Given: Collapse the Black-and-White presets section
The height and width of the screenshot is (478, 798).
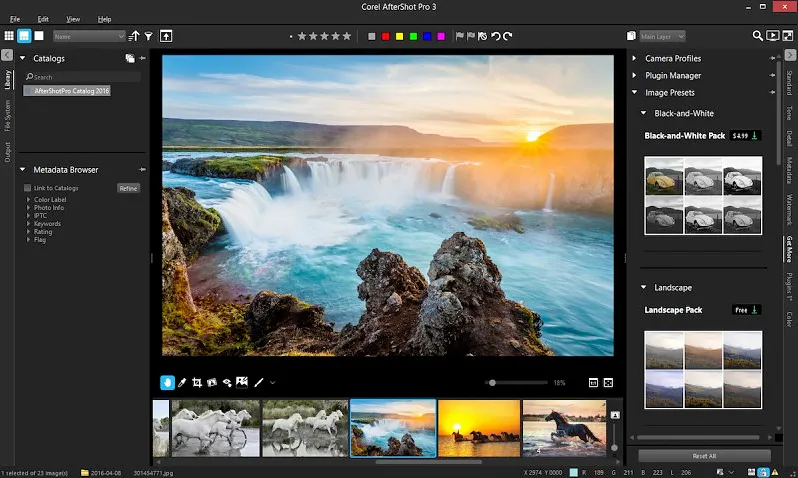Looking at the screenshot, I should 645,113.
